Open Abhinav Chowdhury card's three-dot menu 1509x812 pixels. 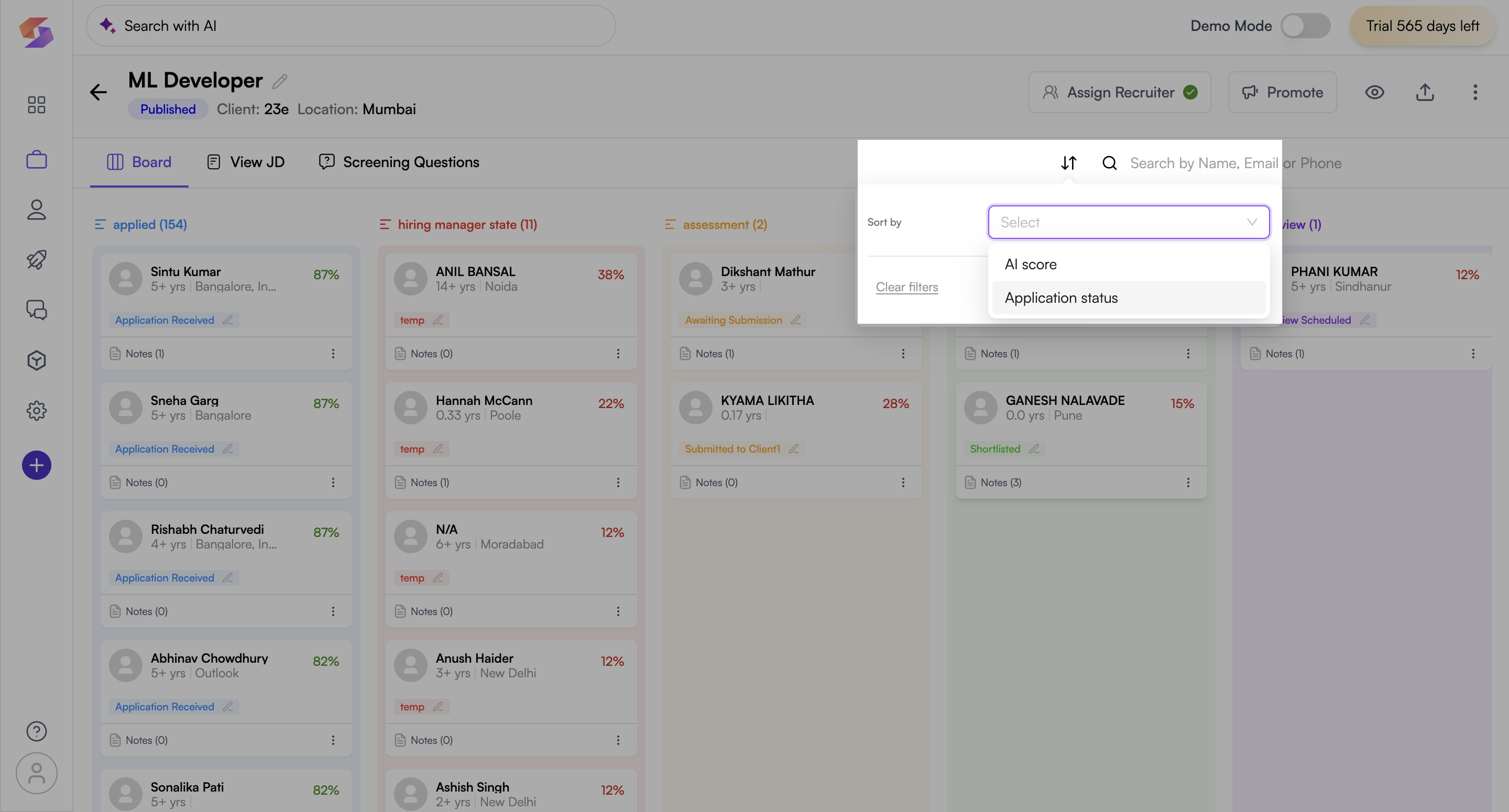tap(333, 740)
